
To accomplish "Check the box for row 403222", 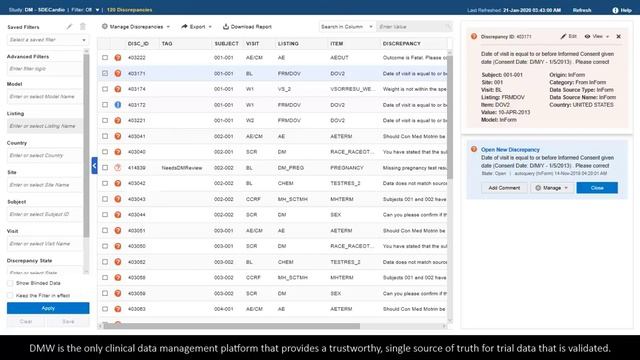I will point(105,58).
